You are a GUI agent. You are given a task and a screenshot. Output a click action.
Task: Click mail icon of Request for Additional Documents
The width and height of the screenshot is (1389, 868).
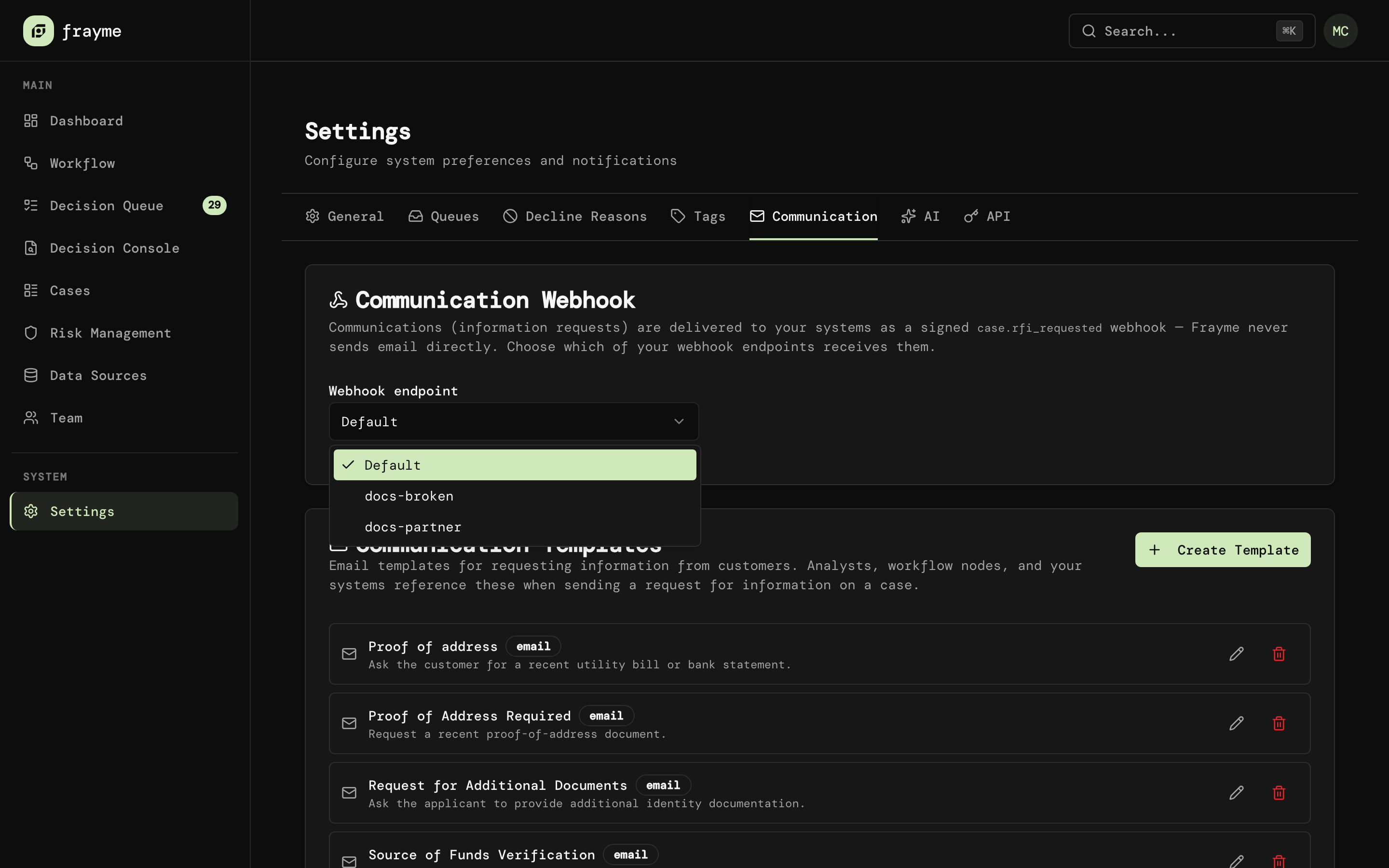pyautogui.click(x=349, y=793)
